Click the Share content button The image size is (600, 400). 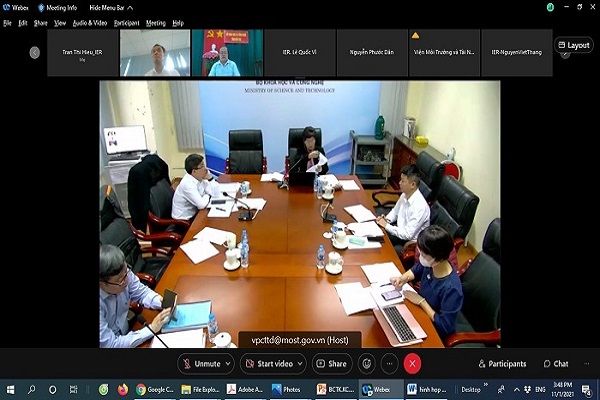(x=332, y=364)
